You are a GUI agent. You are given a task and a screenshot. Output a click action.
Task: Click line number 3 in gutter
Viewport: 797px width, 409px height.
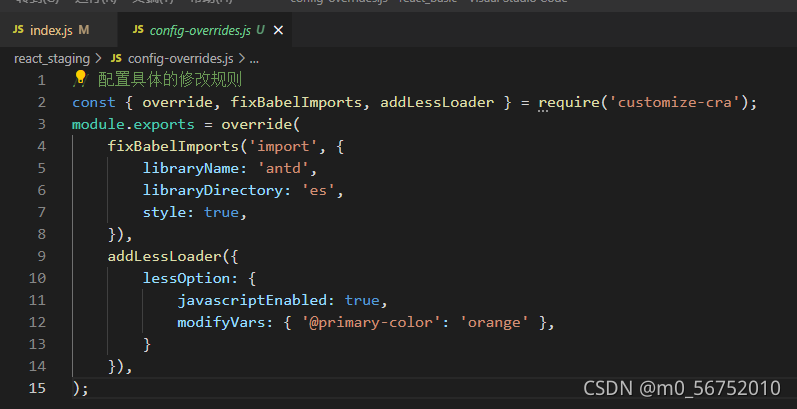tap(41, 124)
